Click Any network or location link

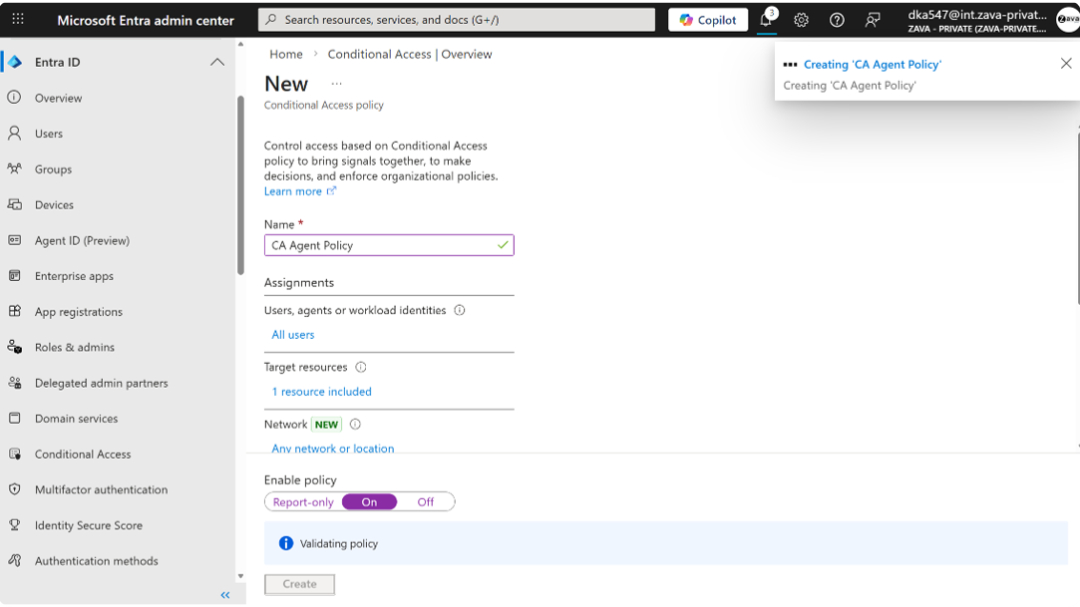click(333, 449)
